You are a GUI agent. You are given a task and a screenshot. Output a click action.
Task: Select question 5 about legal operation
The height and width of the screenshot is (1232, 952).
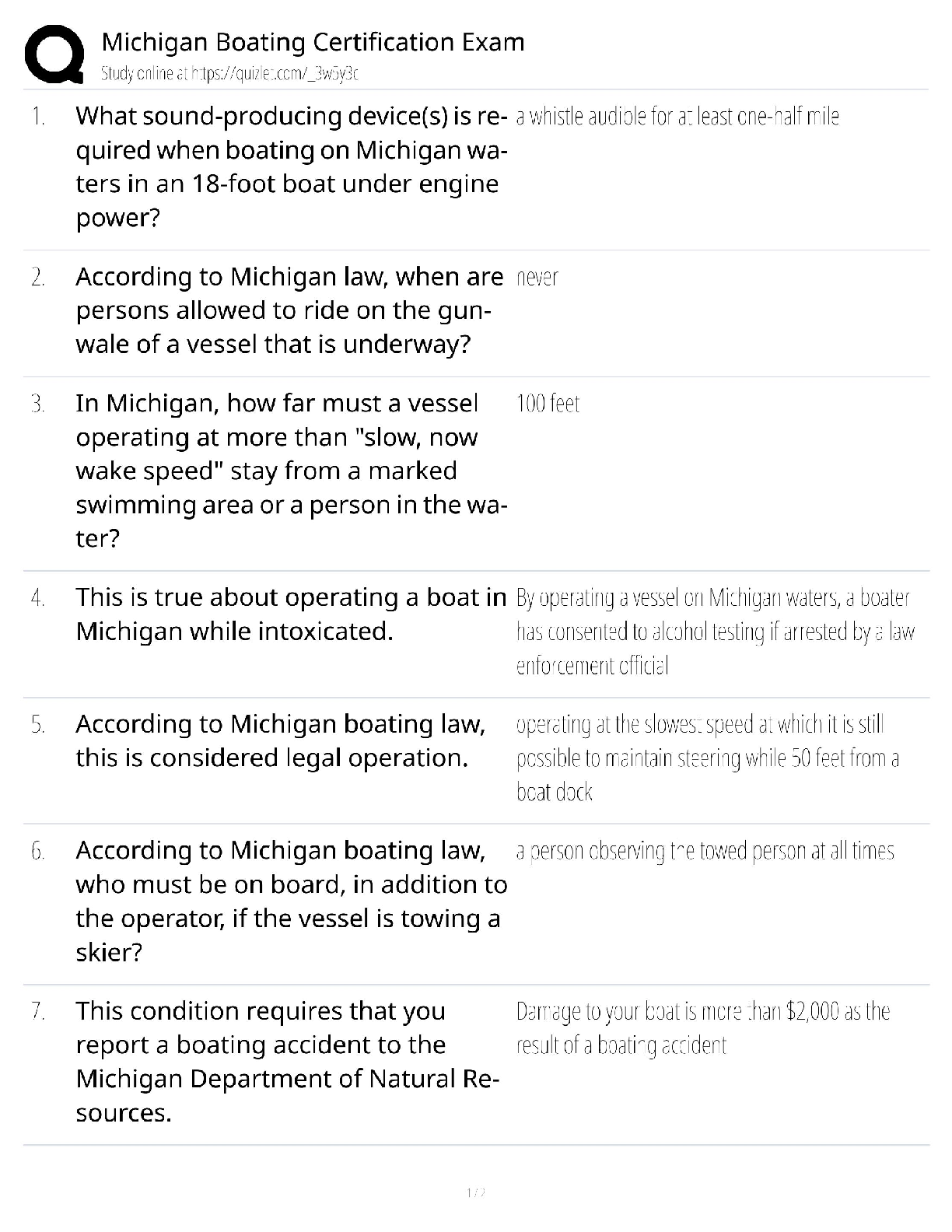pyautogui.click(x=280, y=740)
